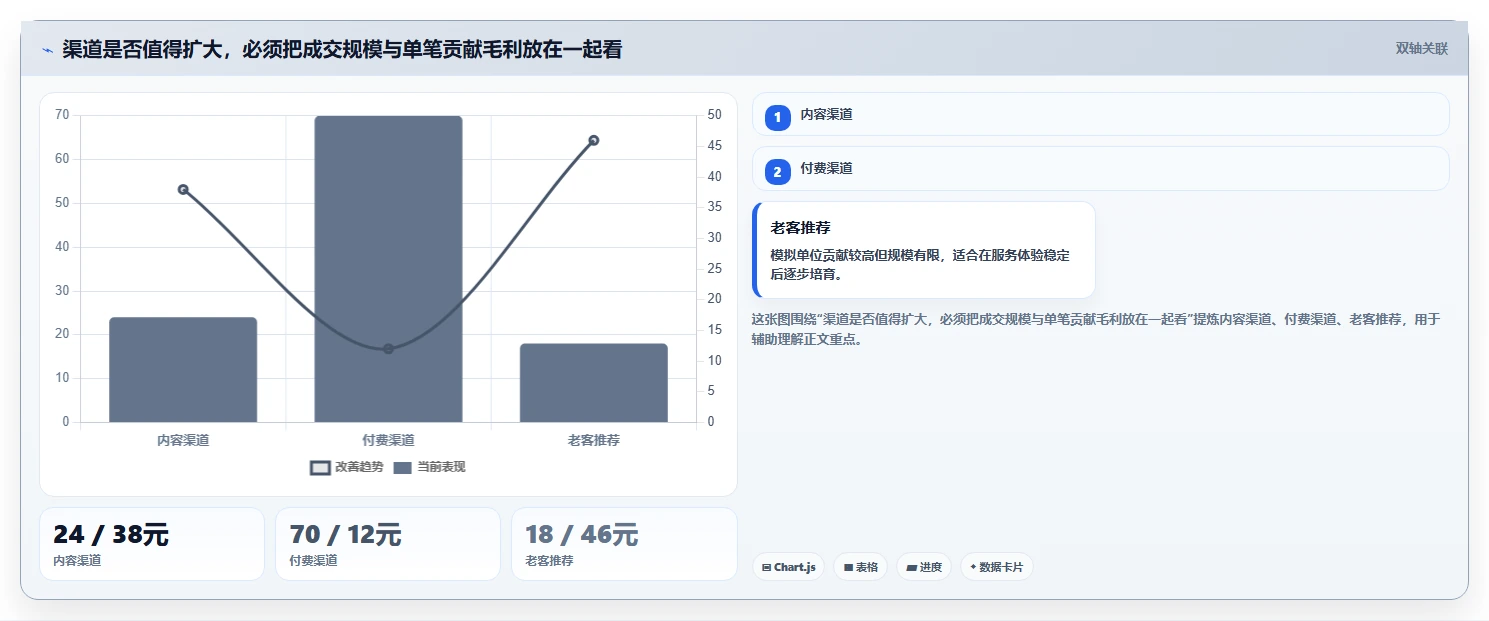
Task: Click the 数据卡片 tag
Action: point(996,567)
